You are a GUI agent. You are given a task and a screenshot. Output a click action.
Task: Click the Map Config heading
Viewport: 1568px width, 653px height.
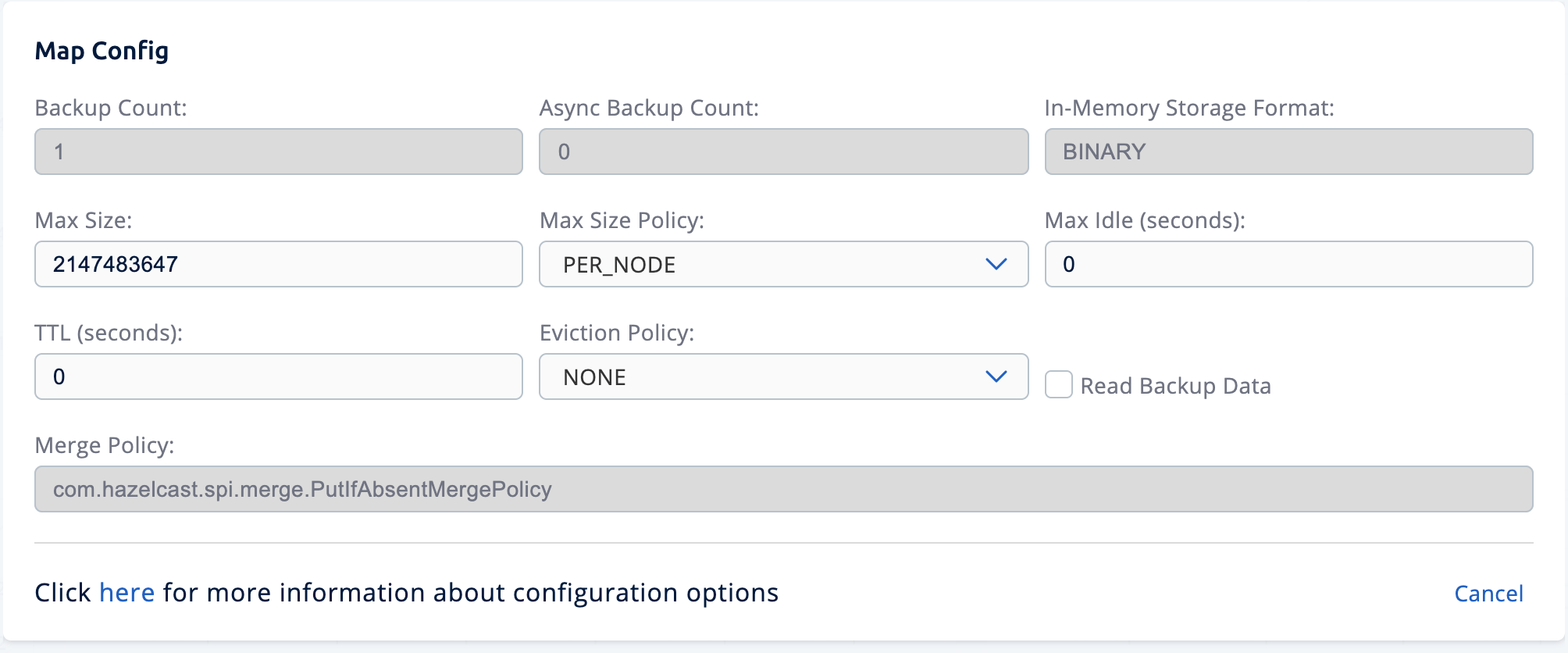click(x=102, y=51)
